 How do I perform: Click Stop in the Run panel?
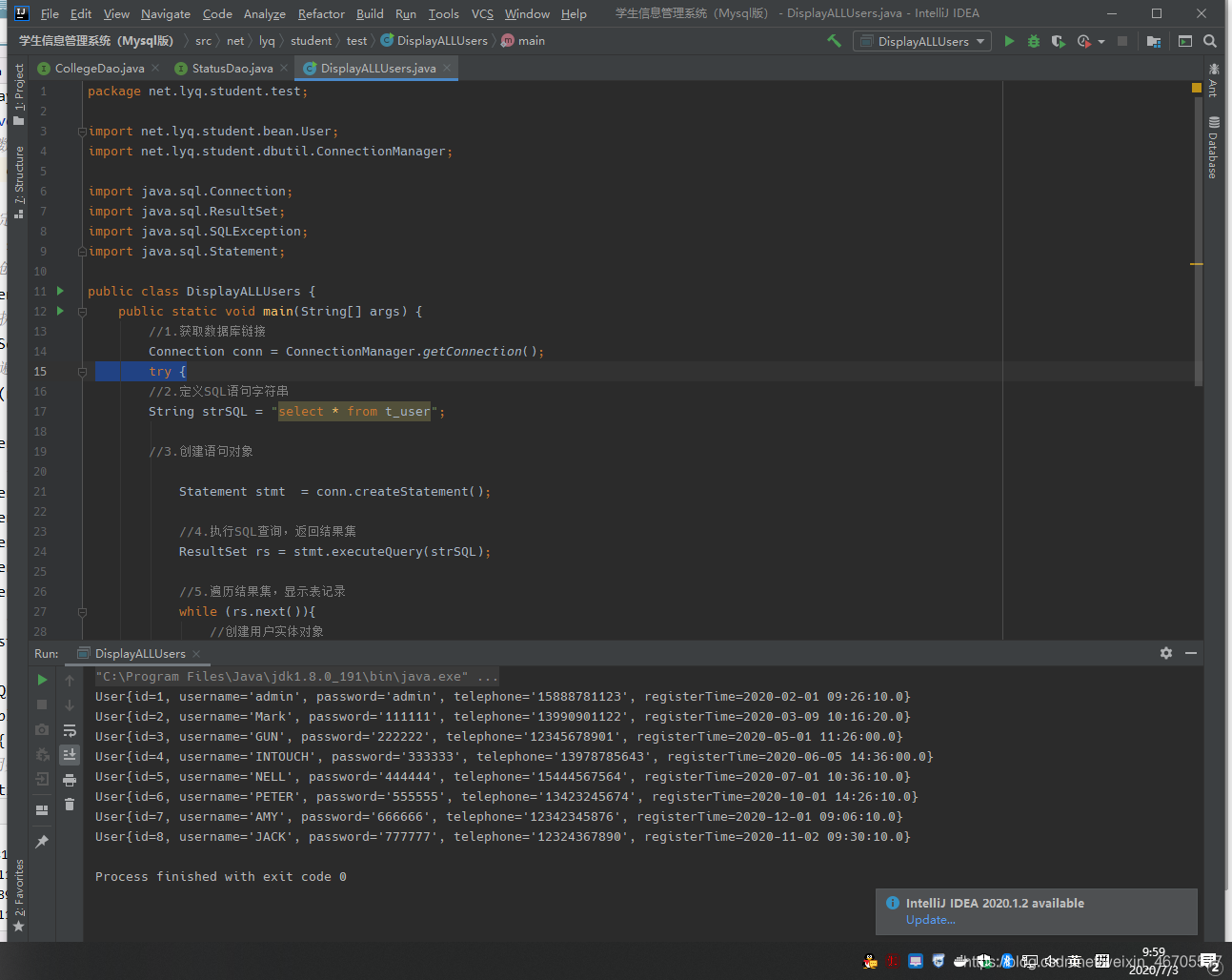coord(42,704)
